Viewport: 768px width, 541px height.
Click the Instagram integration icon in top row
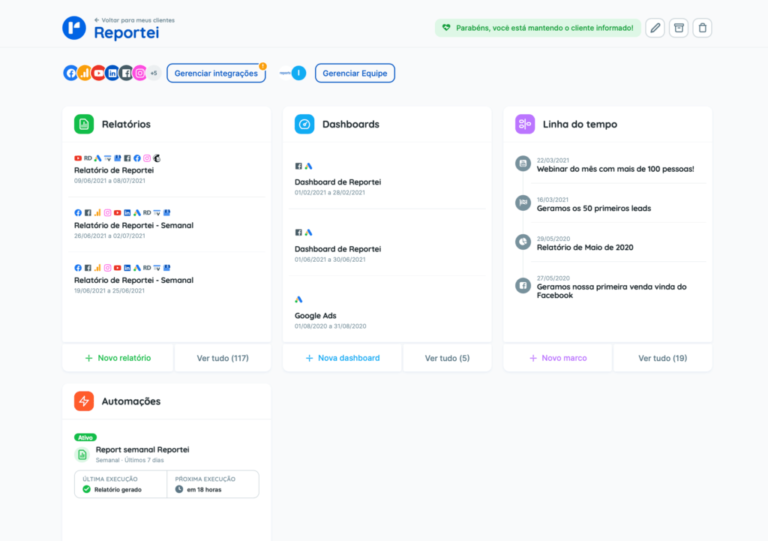[140, 73]
